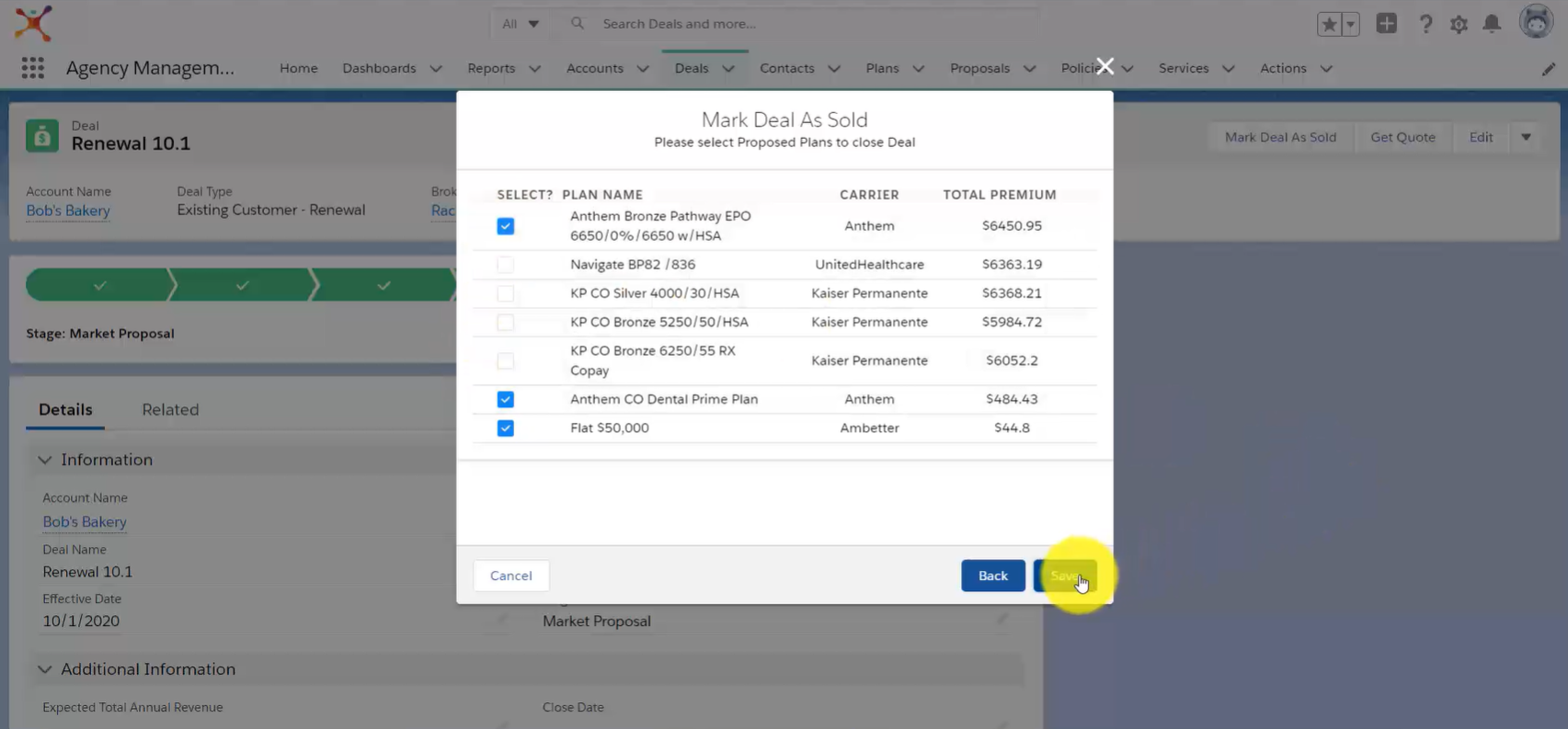This screenshot has width=1568, height=729.
Task: Open the Contacts tab
Action: point(787,68)
